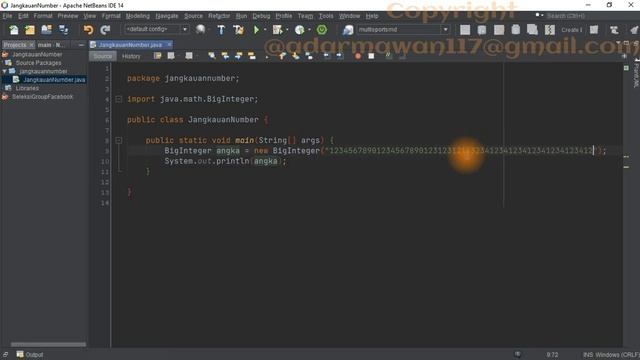The height and width of the screenshot is (360, 640).
Task: Open the Output panel button
Action: click(30, 355)
